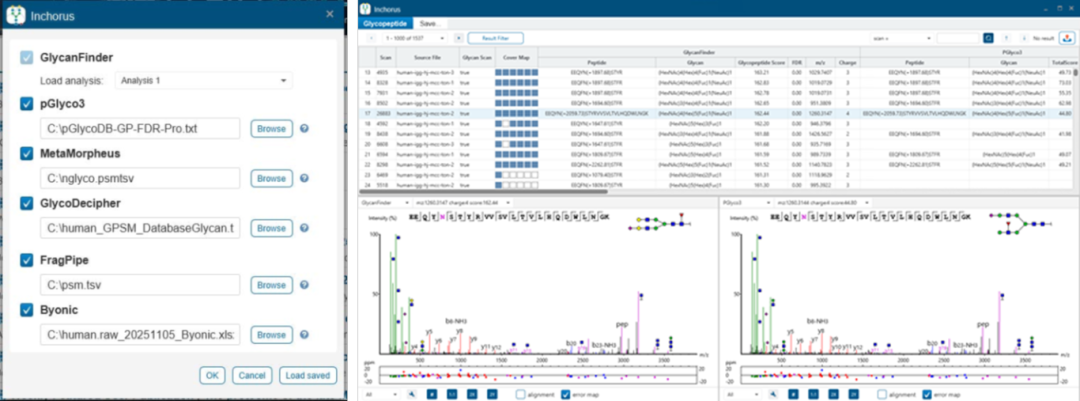1080x401 pixels.
Task: Jump to next search match arrow
Action: tap(1024, 39)
